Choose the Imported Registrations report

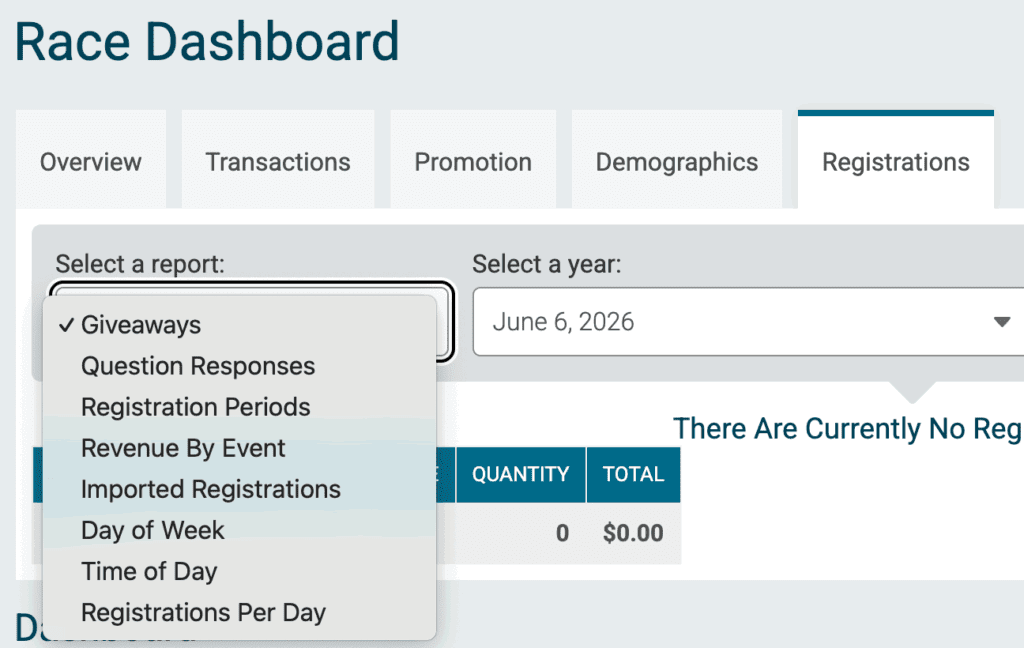211,489
